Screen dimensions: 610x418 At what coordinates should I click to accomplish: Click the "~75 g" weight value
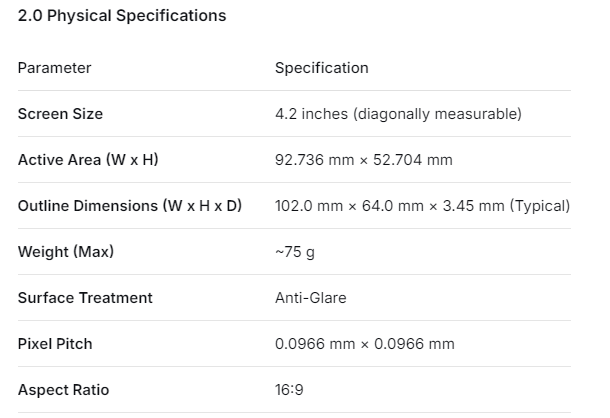[294, 252]
